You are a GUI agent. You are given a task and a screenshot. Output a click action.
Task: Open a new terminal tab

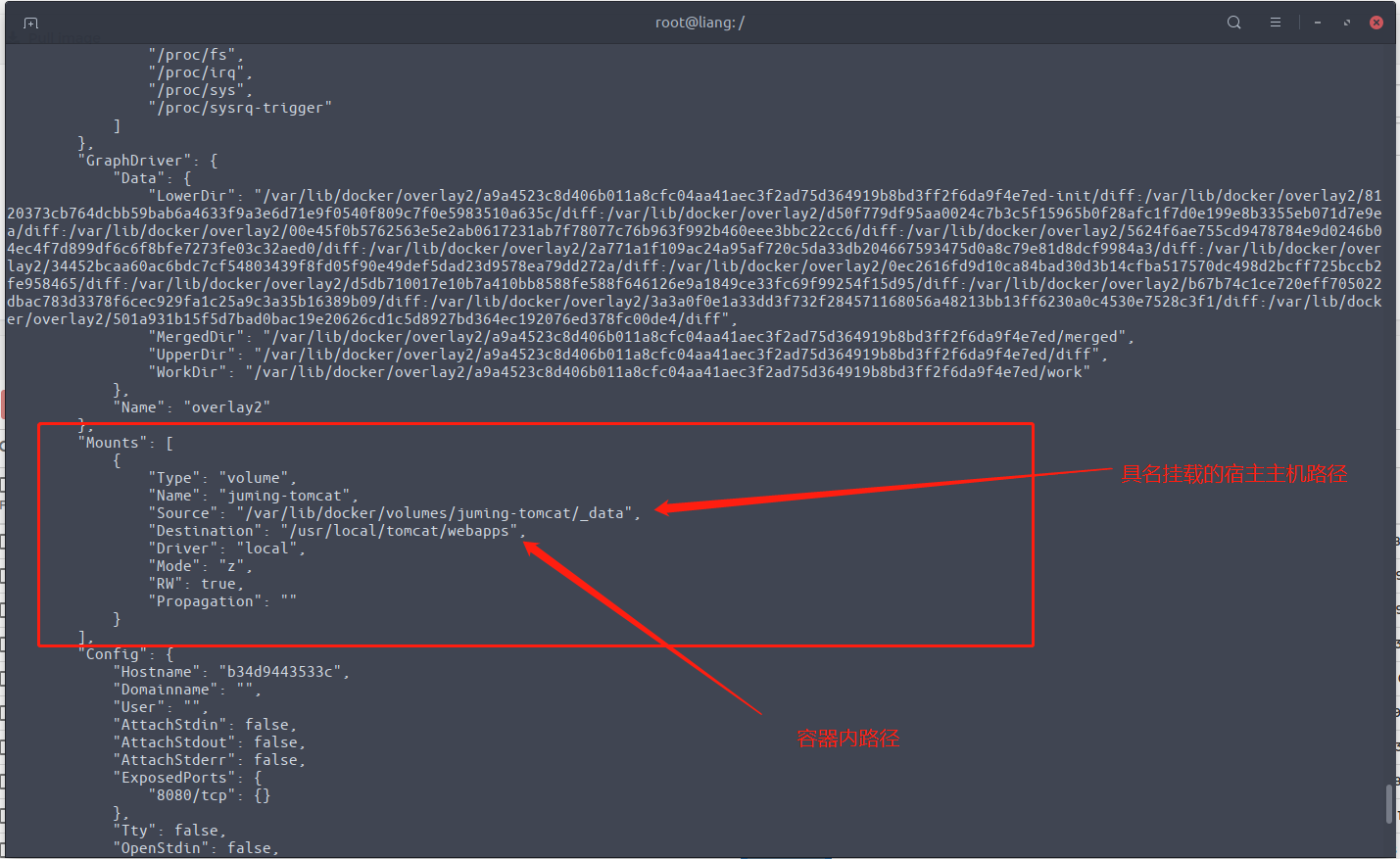click(30, 23)
